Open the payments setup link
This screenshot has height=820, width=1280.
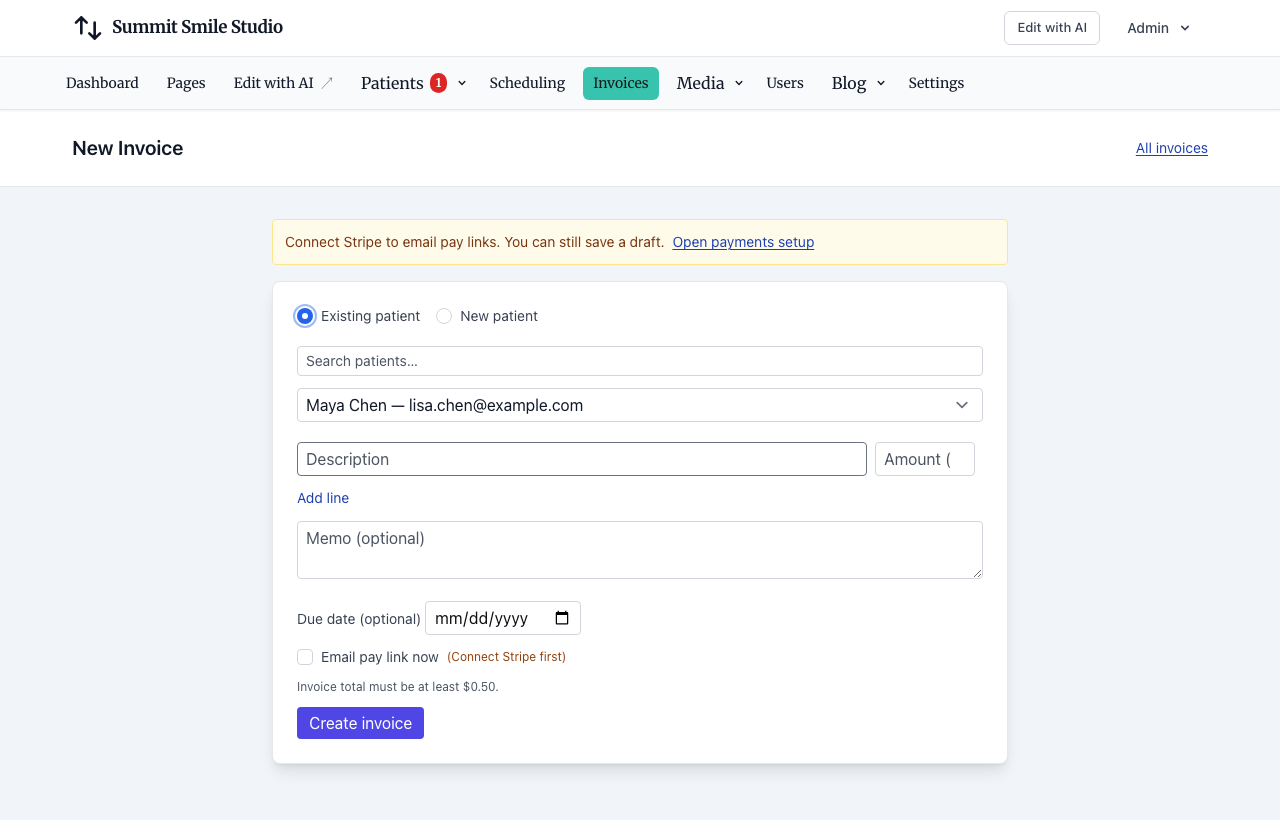(743, 242)
